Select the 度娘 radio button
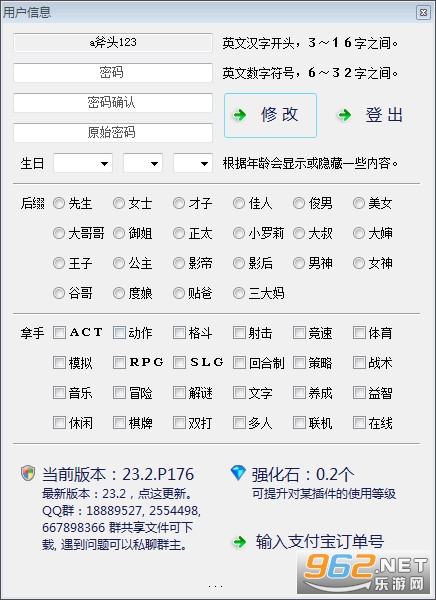 point(119,293)
